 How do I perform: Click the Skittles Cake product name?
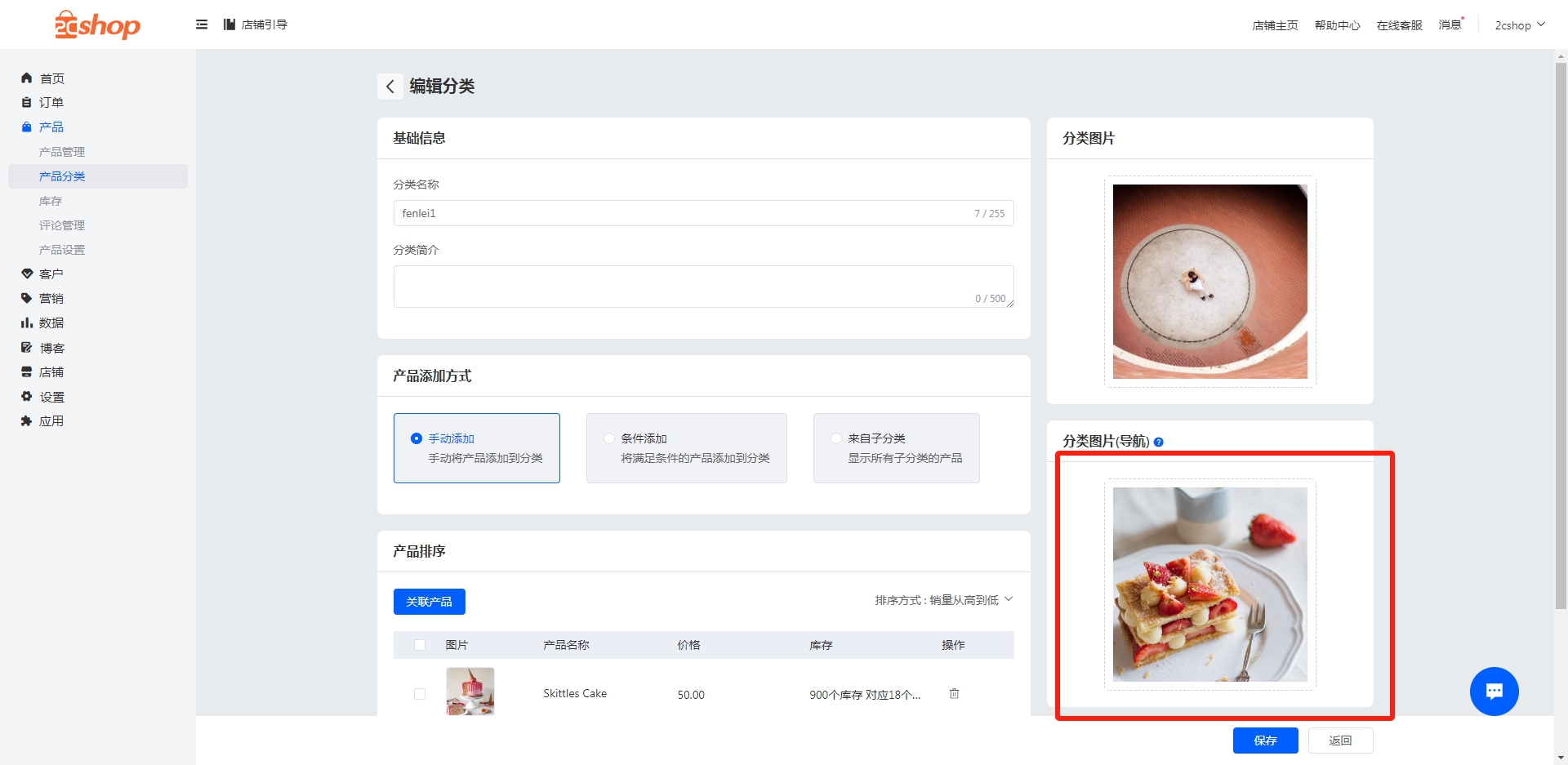[x=575, y=694]
